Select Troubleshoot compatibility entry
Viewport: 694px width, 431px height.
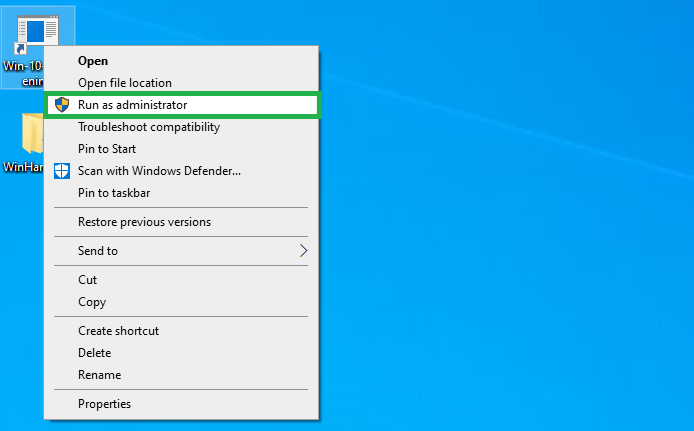pos(181,127)
